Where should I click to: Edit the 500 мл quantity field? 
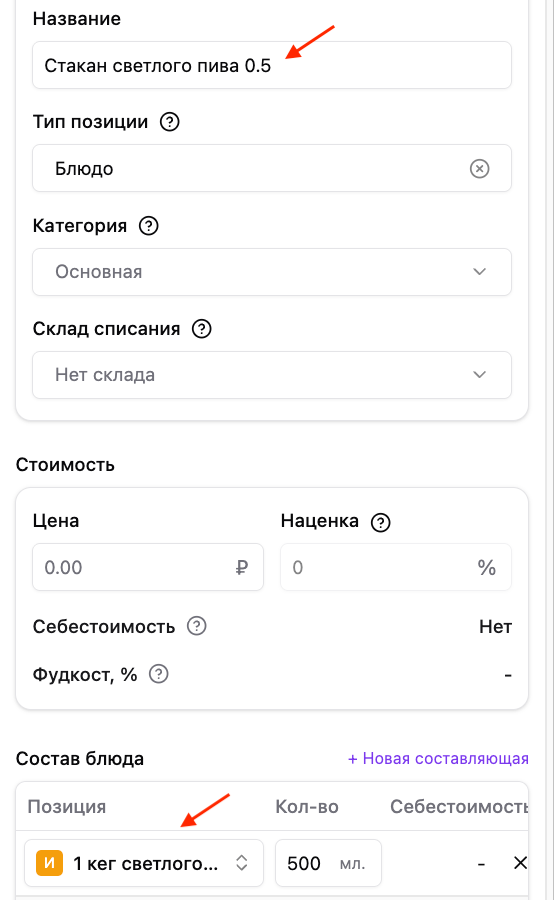pyautogui.click(x=328, y=863)
